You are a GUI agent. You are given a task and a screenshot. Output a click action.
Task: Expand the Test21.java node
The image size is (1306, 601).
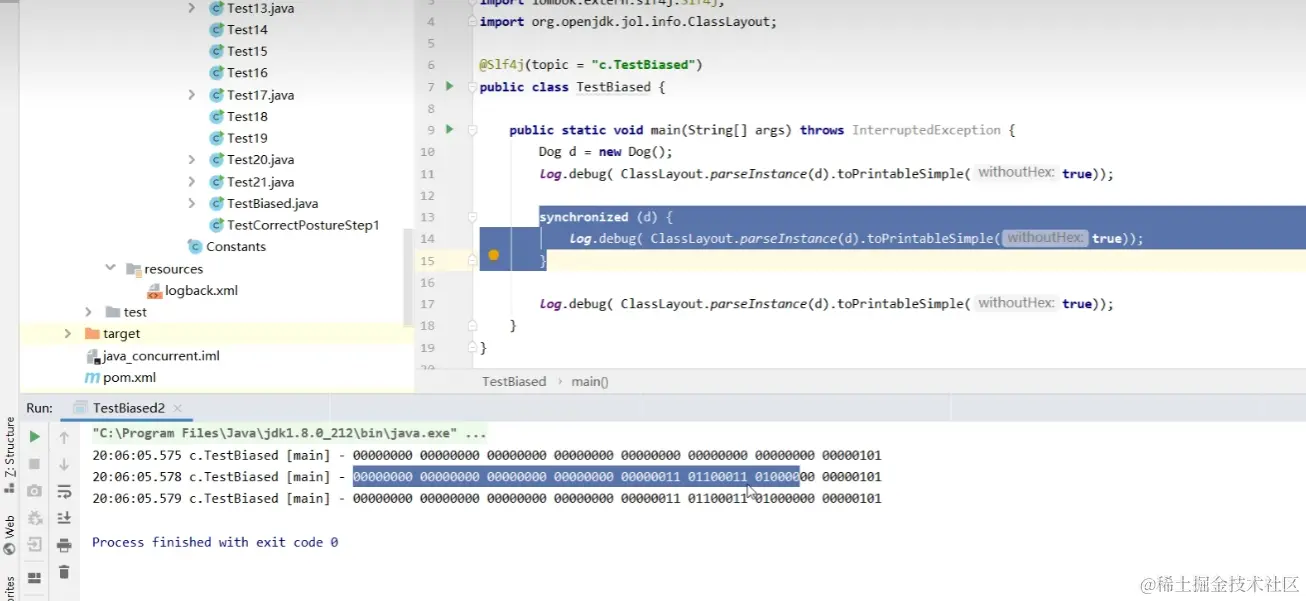pyautogui.click(x=192, y=182)
